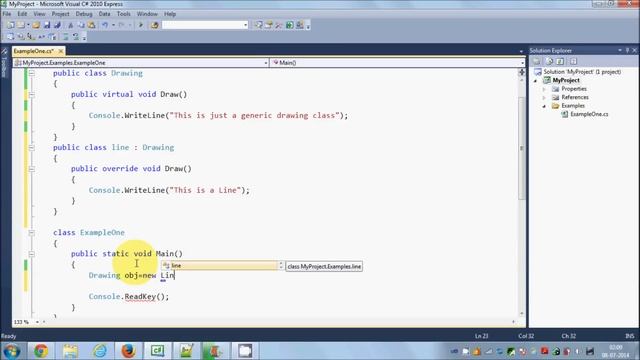Collapse the override Draw method region
Screen dimensions: 640x360
click(32, 169)
